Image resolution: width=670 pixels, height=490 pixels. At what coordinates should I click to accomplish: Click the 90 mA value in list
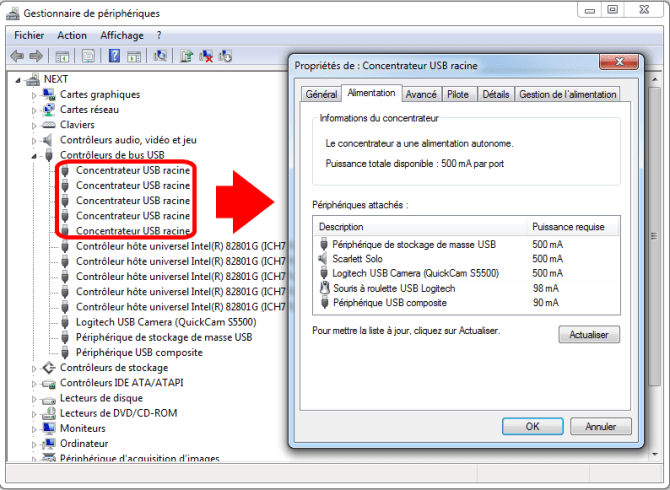546,302
